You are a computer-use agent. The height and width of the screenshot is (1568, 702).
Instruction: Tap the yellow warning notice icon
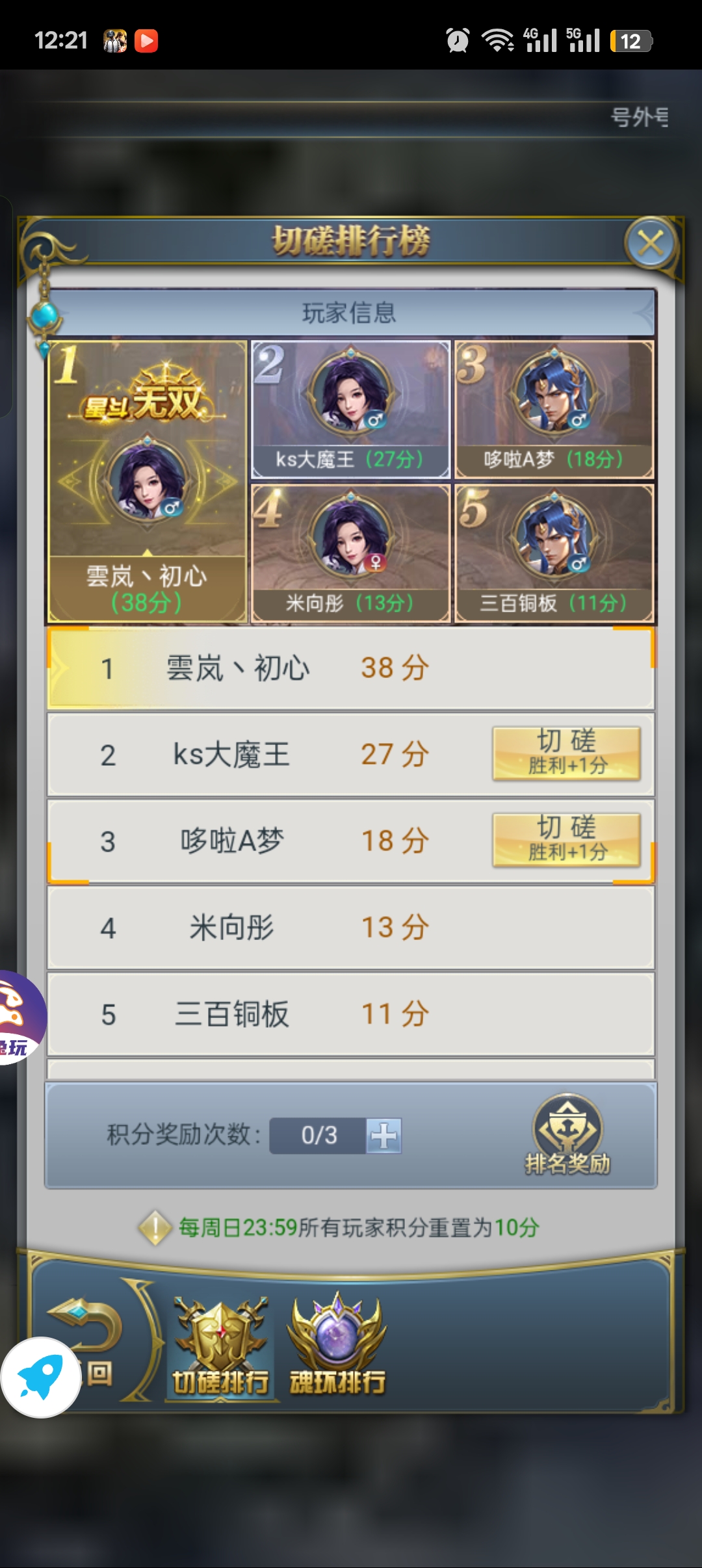(x=155, y=1227)
